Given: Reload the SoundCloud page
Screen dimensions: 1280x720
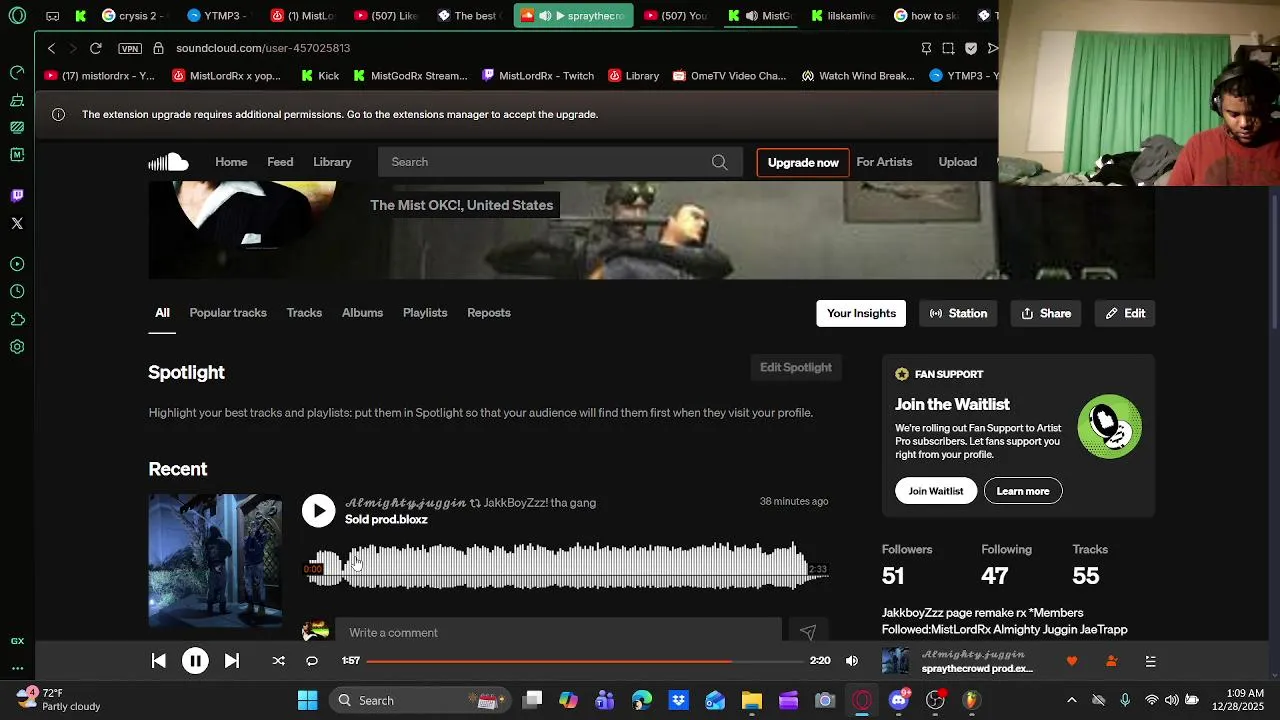Looking at the screenshot, I should pos(96,48).
